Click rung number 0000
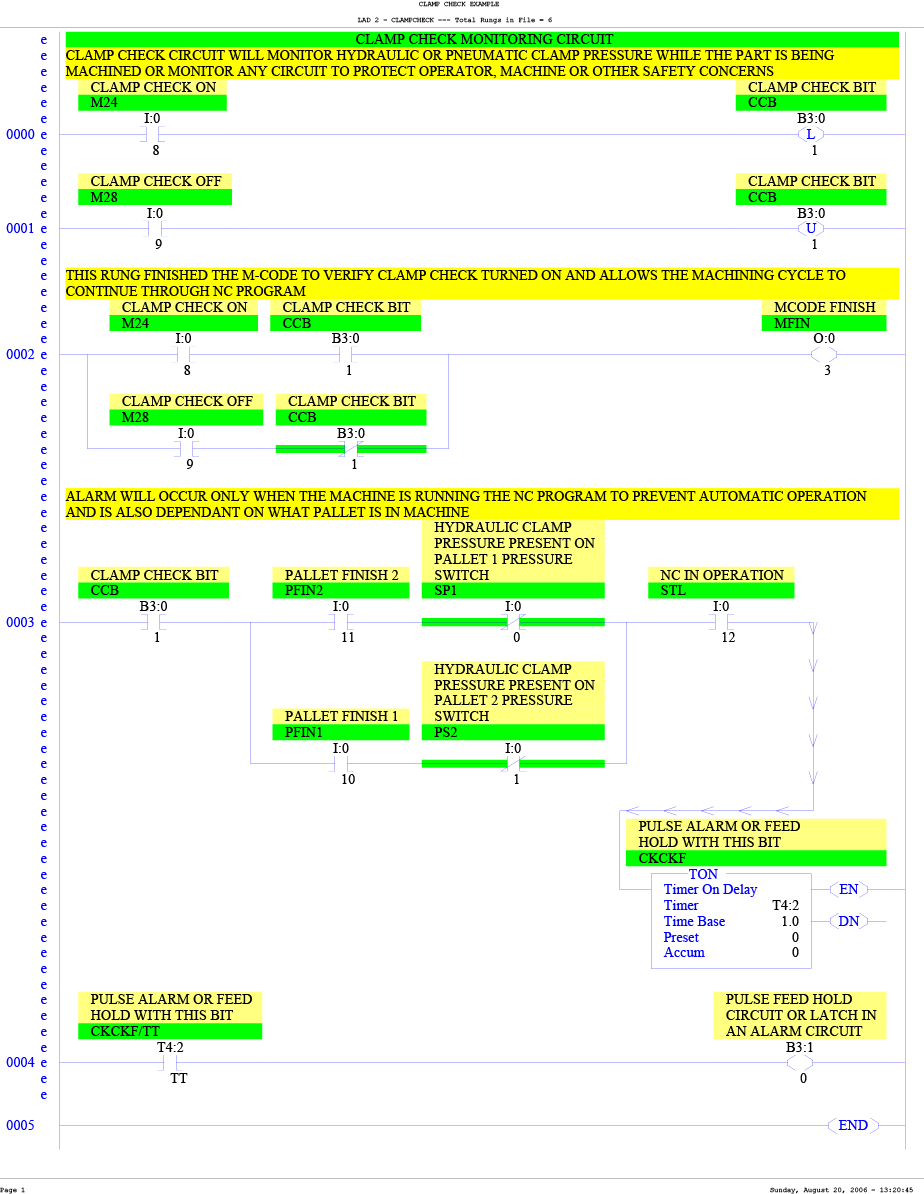This screenshot has height=1194, width=924. pos(21,135)
